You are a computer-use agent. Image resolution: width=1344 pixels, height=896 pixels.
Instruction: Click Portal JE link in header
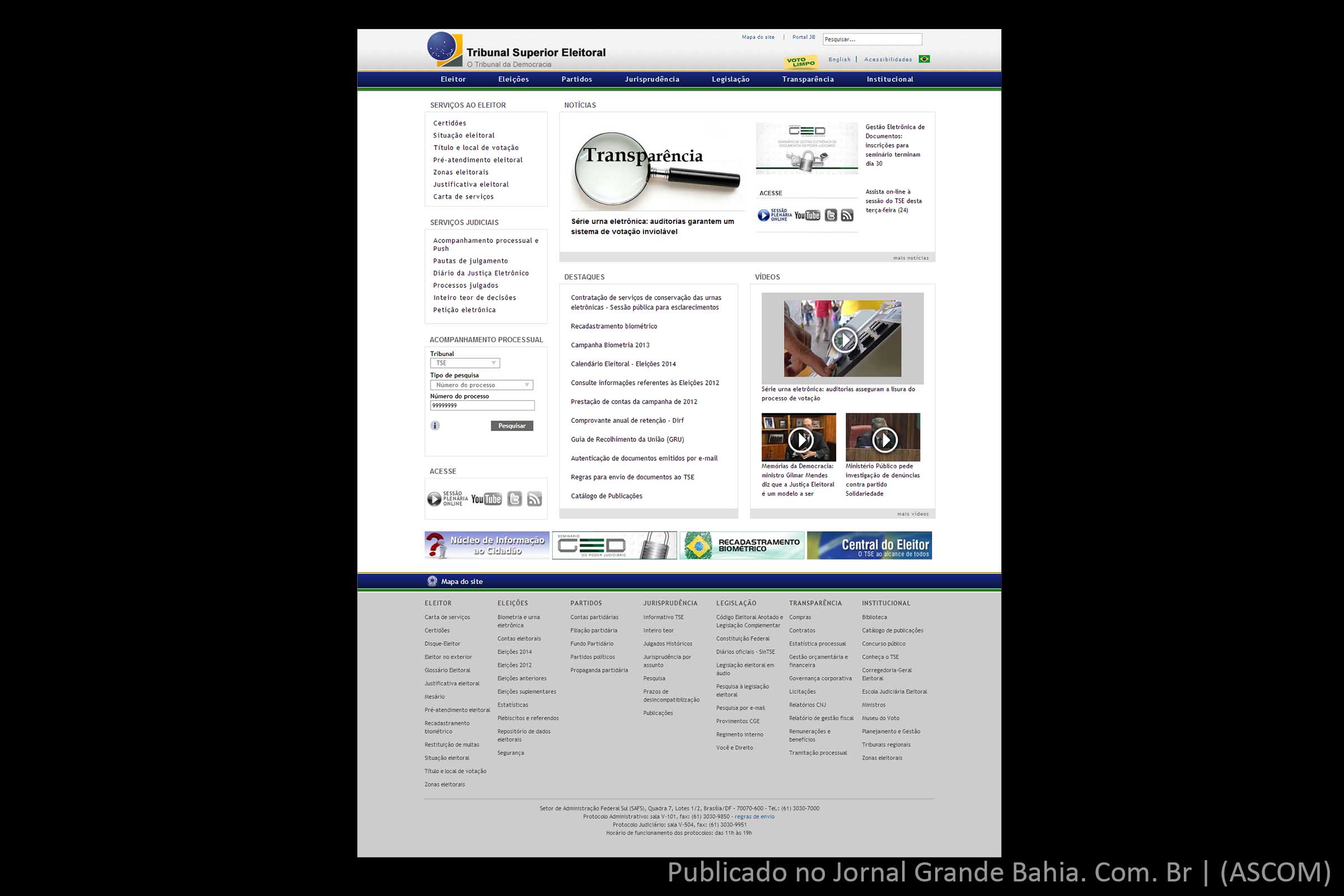pos(804,37)
